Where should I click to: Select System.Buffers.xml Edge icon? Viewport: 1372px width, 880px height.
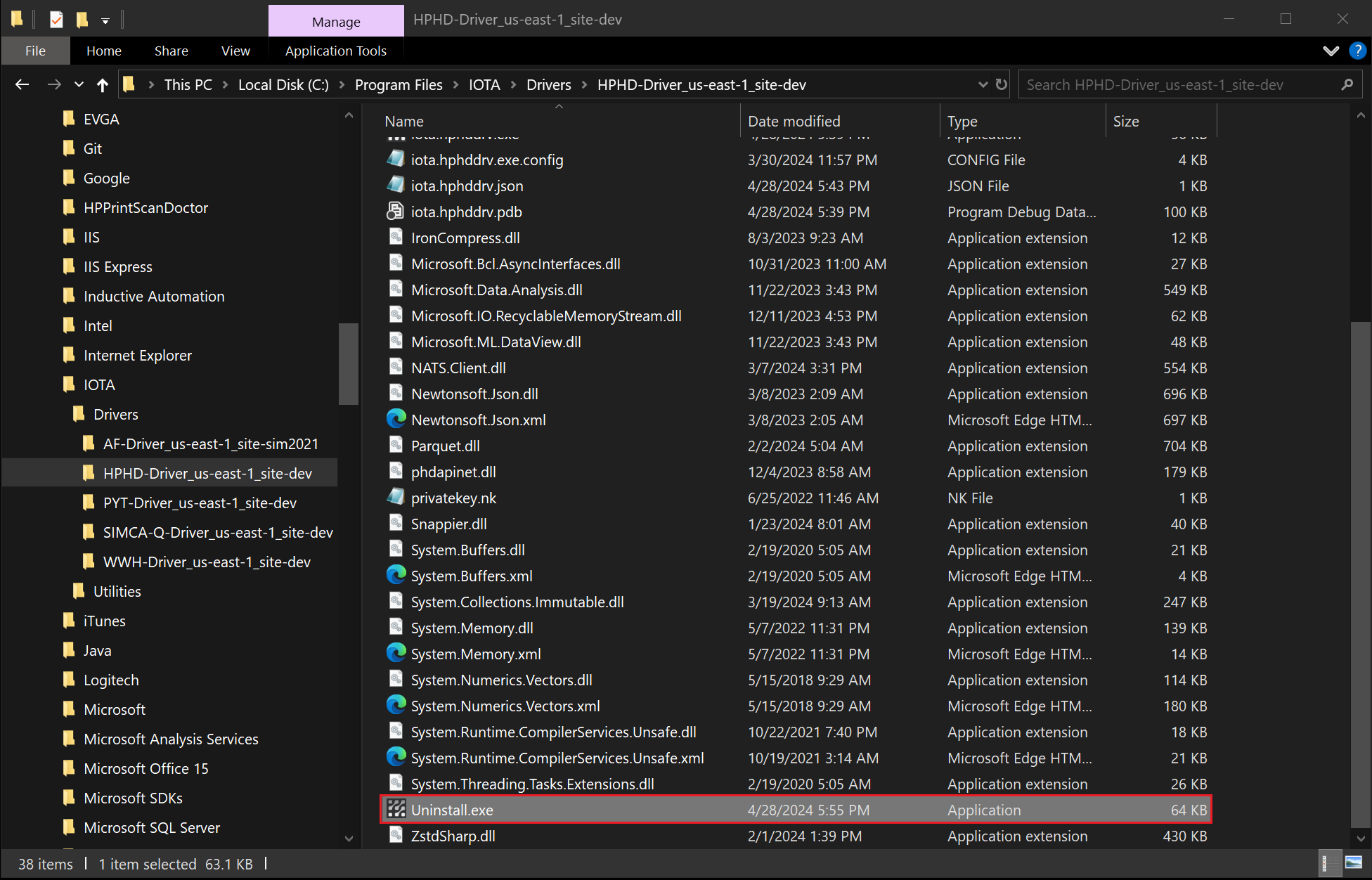click(396, 575)
